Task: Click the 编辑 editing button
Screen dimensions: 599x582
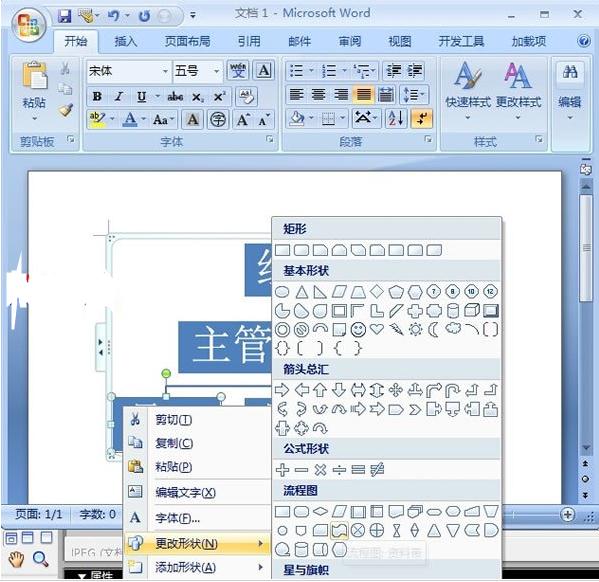Action: coord(570,91)
